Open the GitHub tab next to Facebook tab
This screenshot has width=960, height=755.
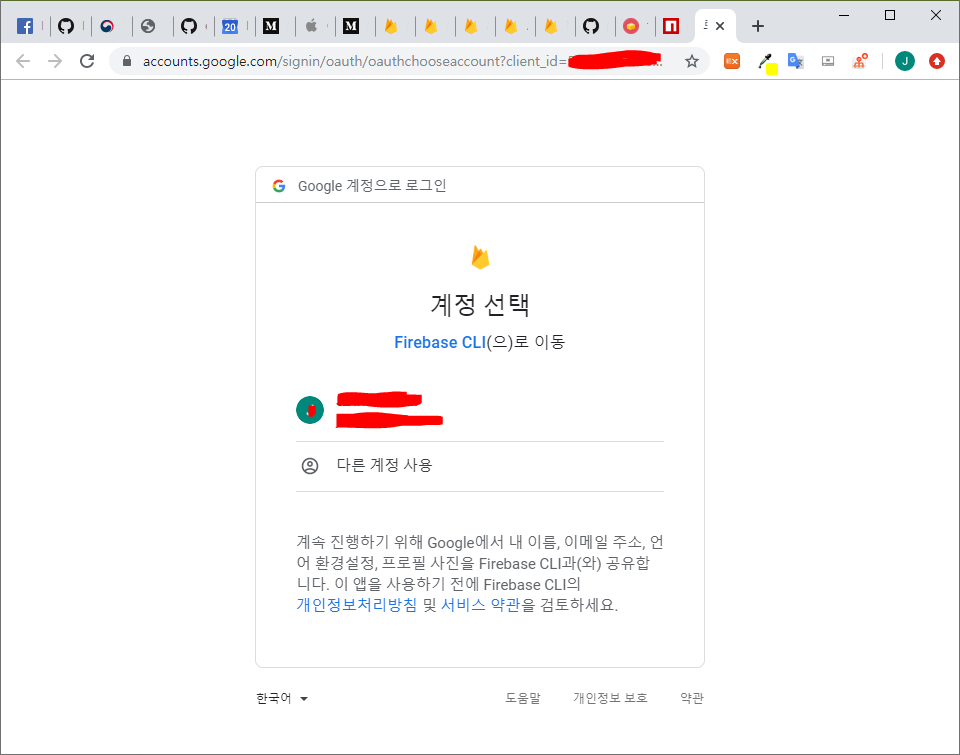[66, 26]
